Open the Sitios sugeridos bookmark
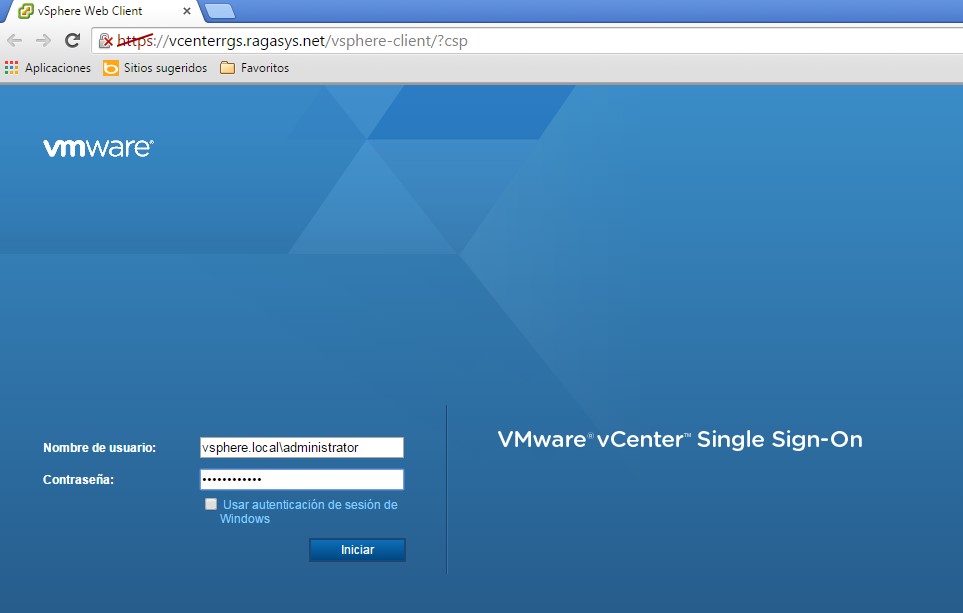Image resolution: width=963 pixels, height=613 pixels. (155, 68)
